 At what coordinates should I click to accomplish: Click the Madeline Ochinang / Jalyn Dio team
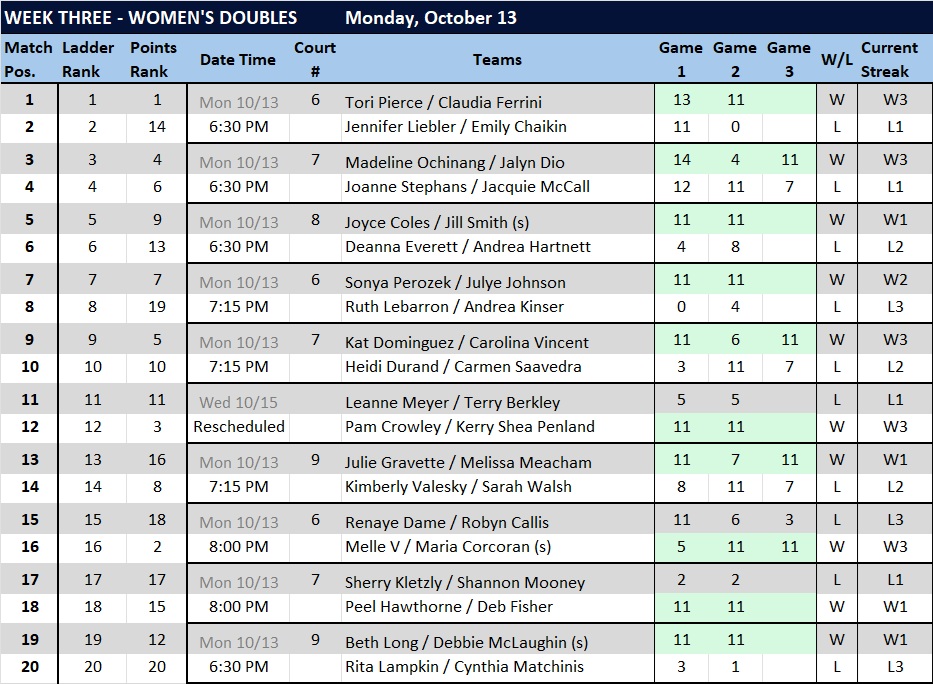tap(455, 162)
